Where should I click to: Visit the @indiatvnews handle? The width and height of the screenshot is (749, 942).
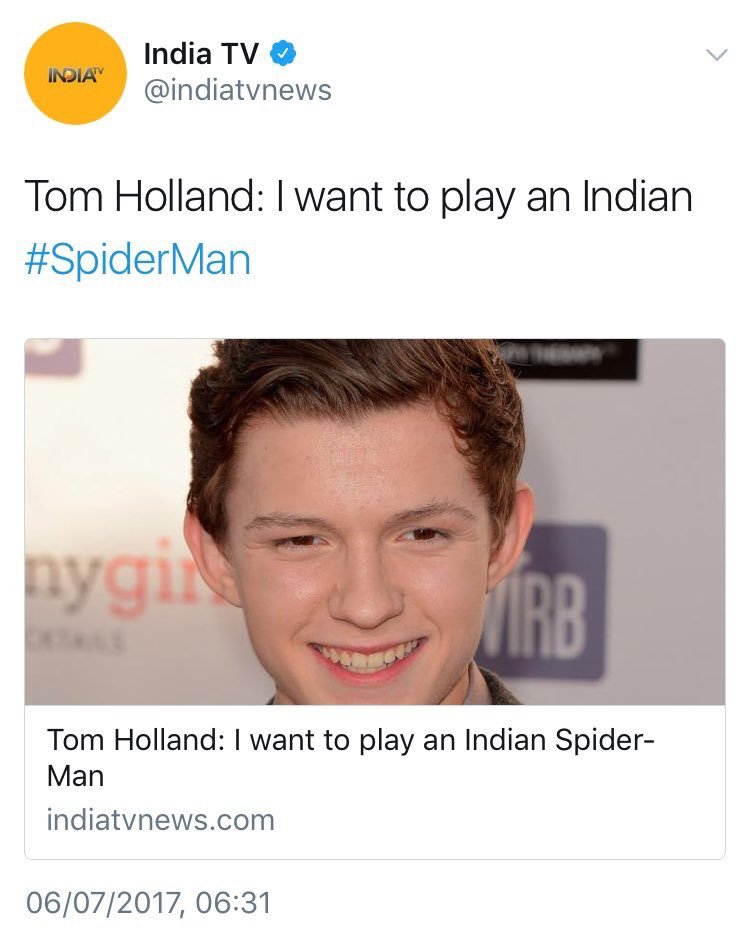pyautogui.click(x=237, y=91)
